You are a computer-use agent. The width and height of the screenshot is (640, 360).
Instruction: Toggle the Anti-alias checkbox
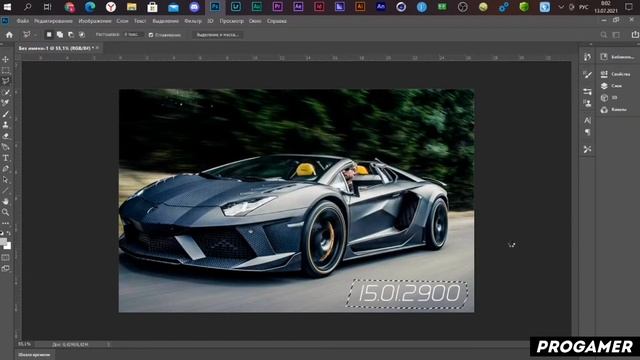pyautogui.click(x=151, y=35)
